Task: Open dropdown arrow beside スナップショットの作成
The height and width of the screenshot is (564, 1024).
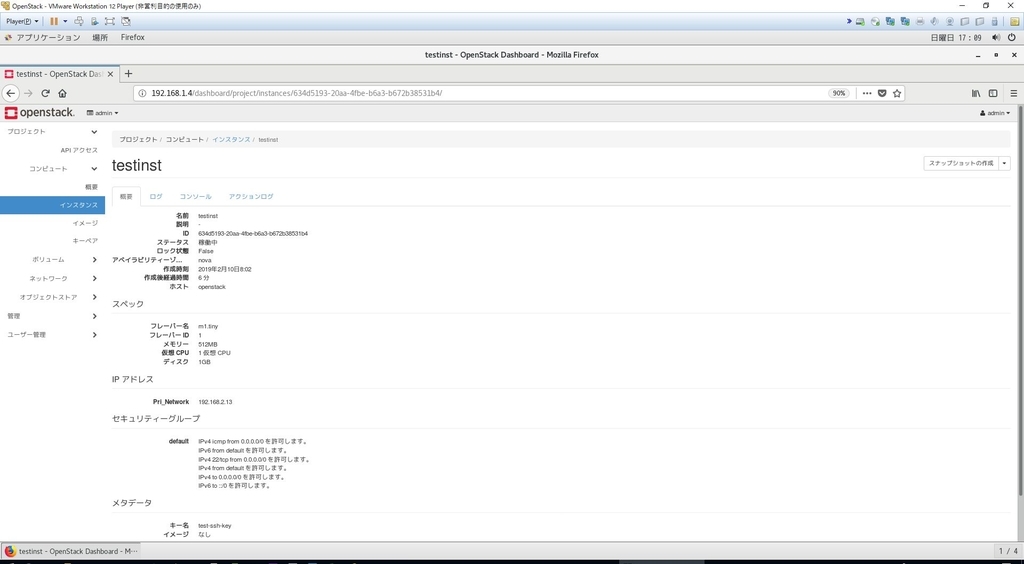Action: (1004, 163)
